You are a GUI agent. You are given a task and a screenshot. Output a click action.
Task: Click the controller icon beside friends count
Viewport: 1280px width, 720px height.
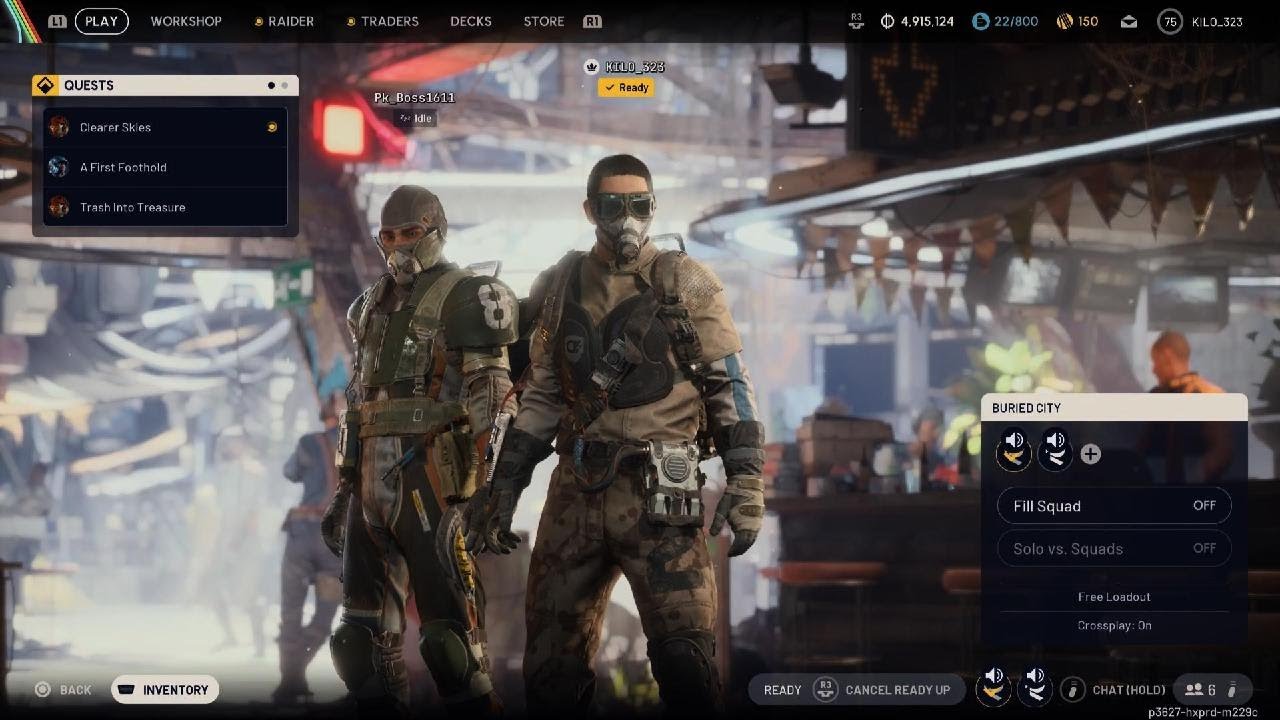tap(1231, 690)
